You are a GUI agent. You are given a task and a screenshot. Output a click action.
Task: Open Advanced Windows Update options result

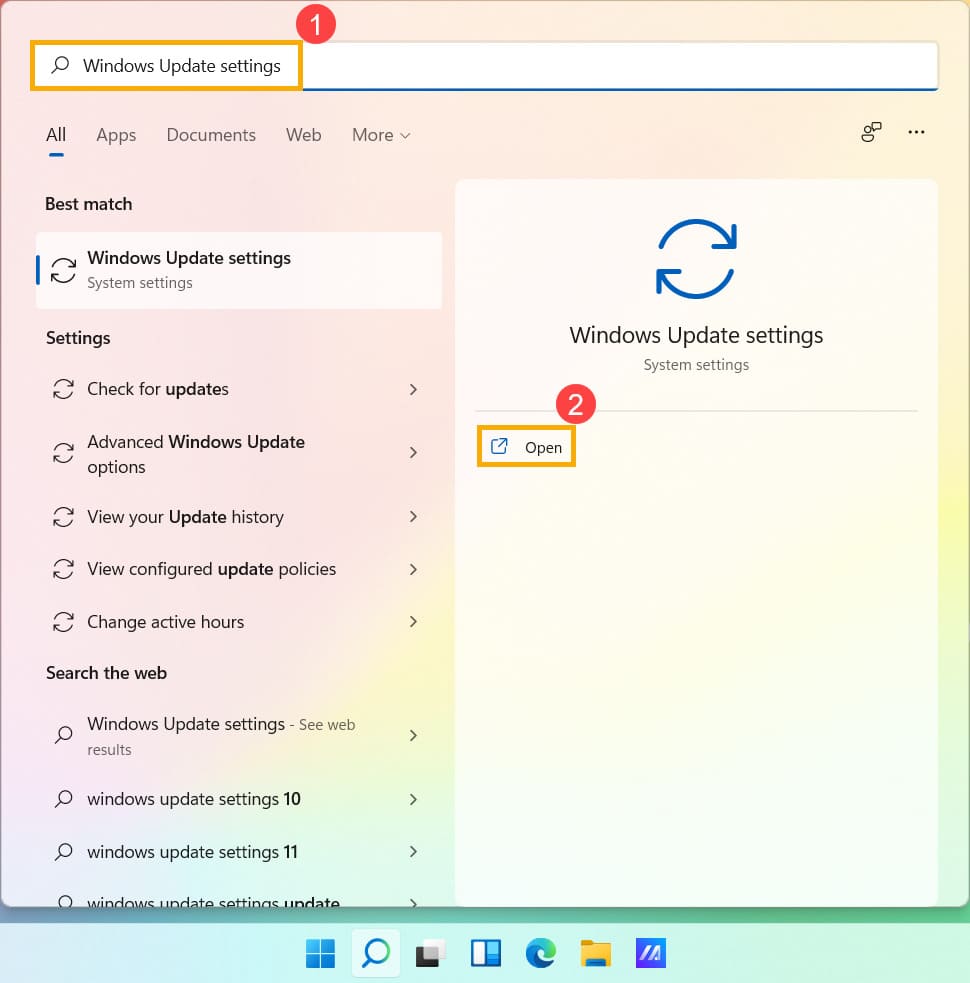point(196,454)
